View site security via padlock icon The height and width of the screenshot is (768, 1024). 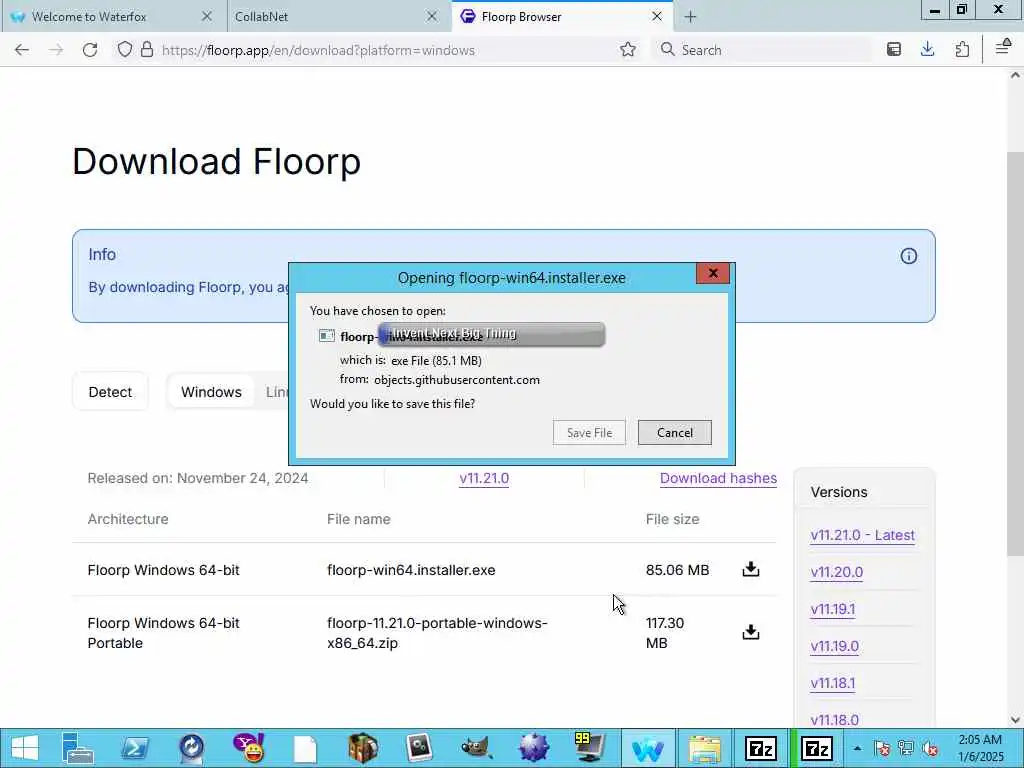click(147, 50)
